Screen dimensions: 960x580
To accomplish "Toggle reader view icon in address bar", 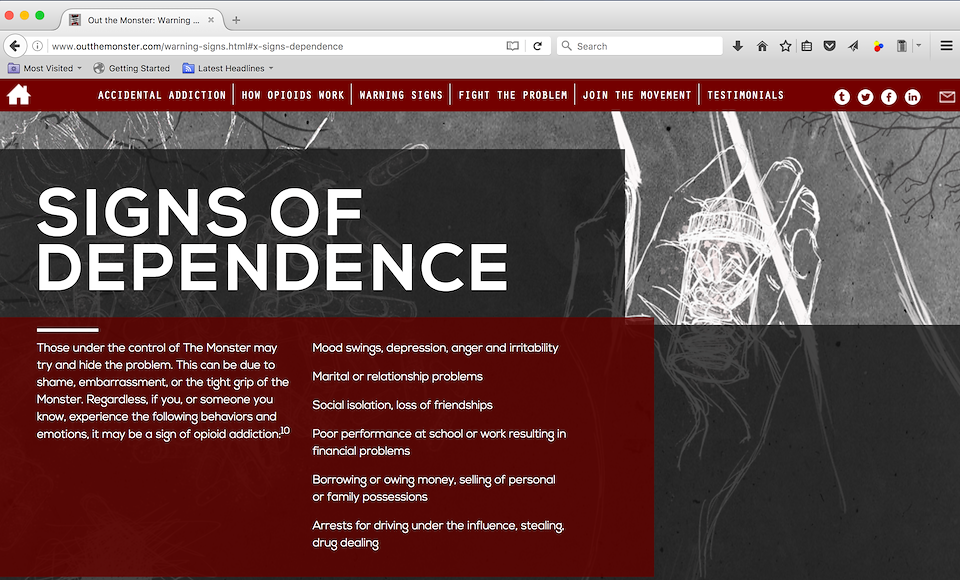I will click(512, 46).
